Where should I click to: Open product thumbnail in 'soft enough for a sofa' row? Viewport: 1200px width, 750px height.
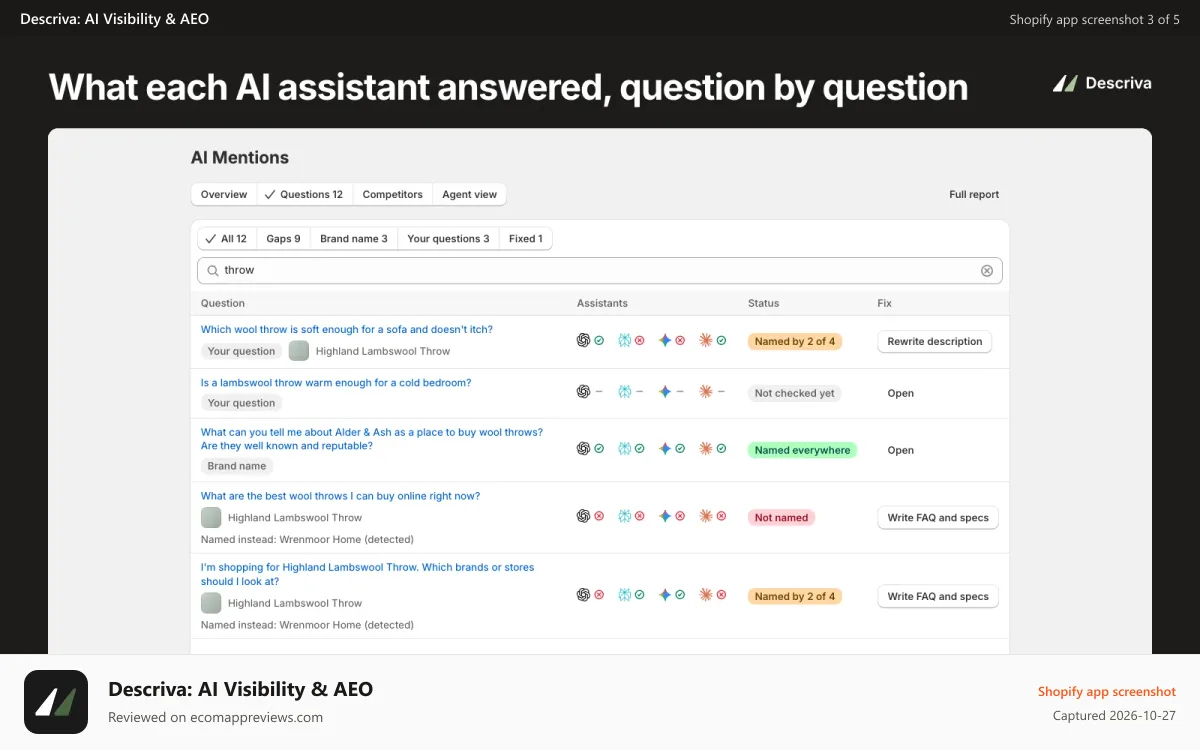299,351
